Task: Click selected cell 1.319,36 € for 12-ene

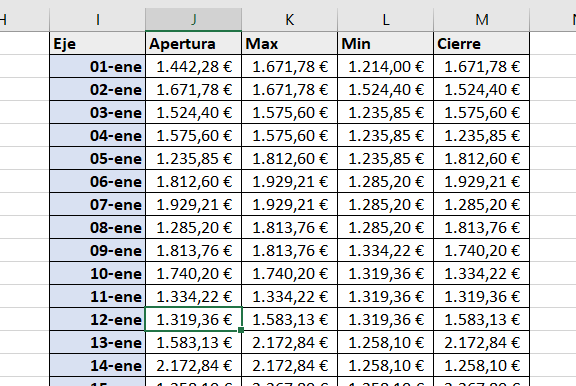Action: tap(194, 320)
